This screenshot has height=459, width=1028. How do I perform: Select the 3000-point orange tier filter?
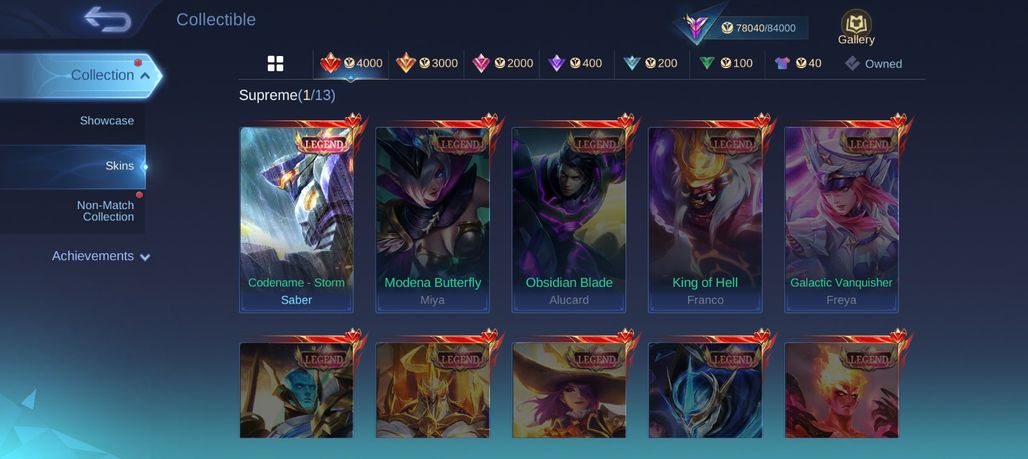427,64
